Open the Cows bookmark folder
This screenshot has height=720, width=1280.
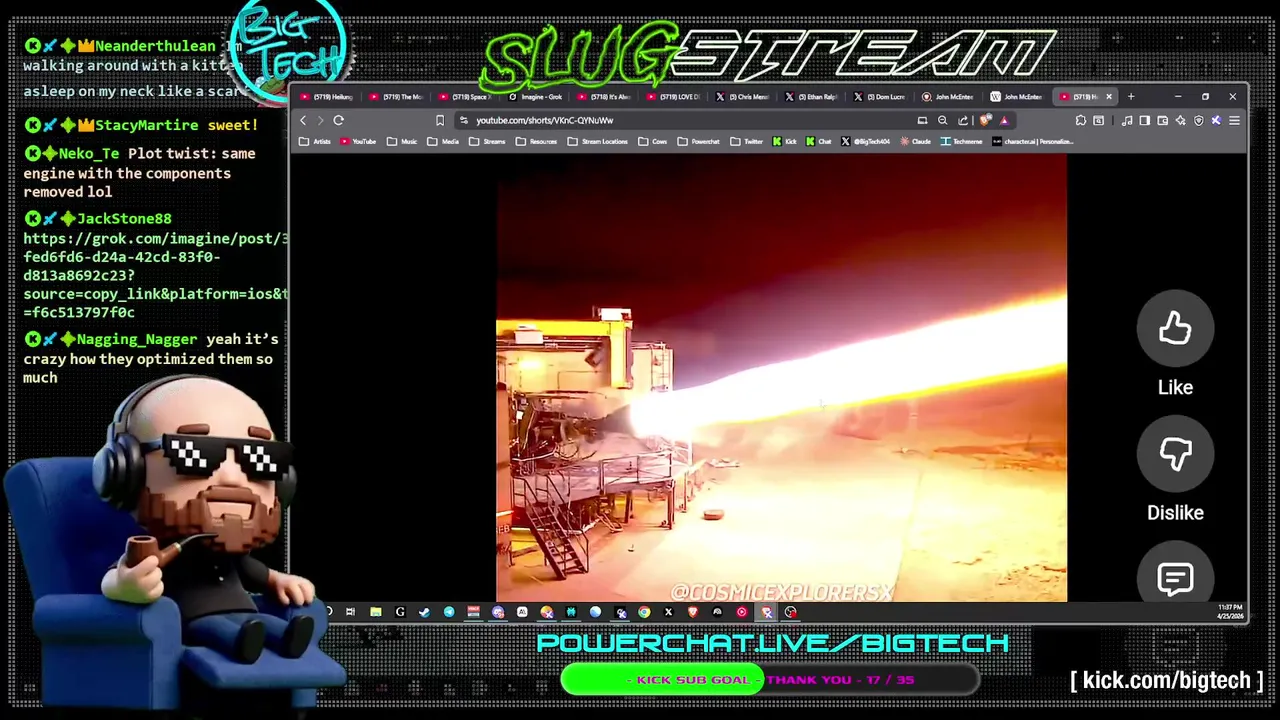653,142
